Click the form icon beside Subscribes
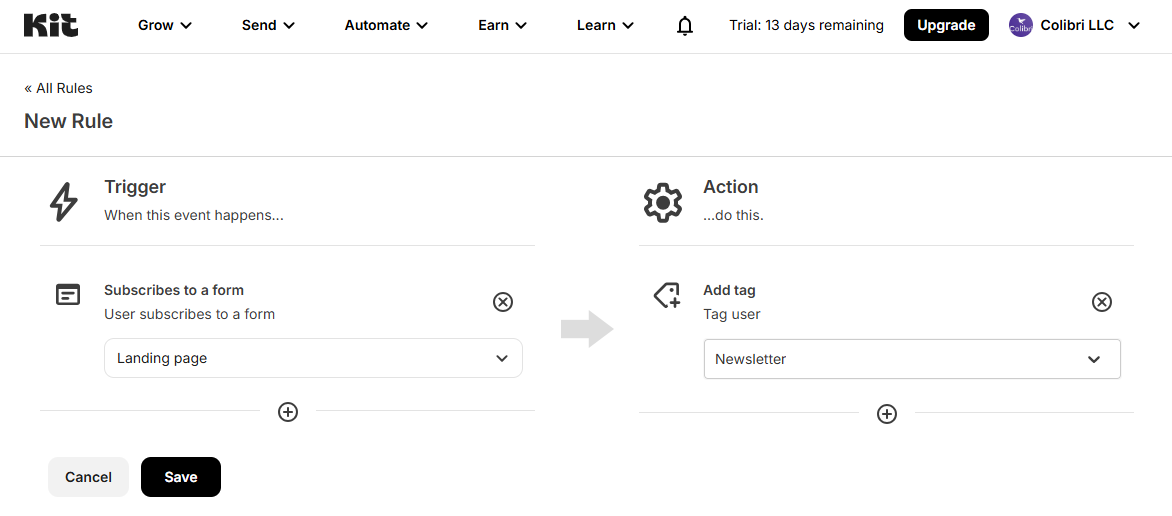1172x516 pixels. [x=68, y=295]
